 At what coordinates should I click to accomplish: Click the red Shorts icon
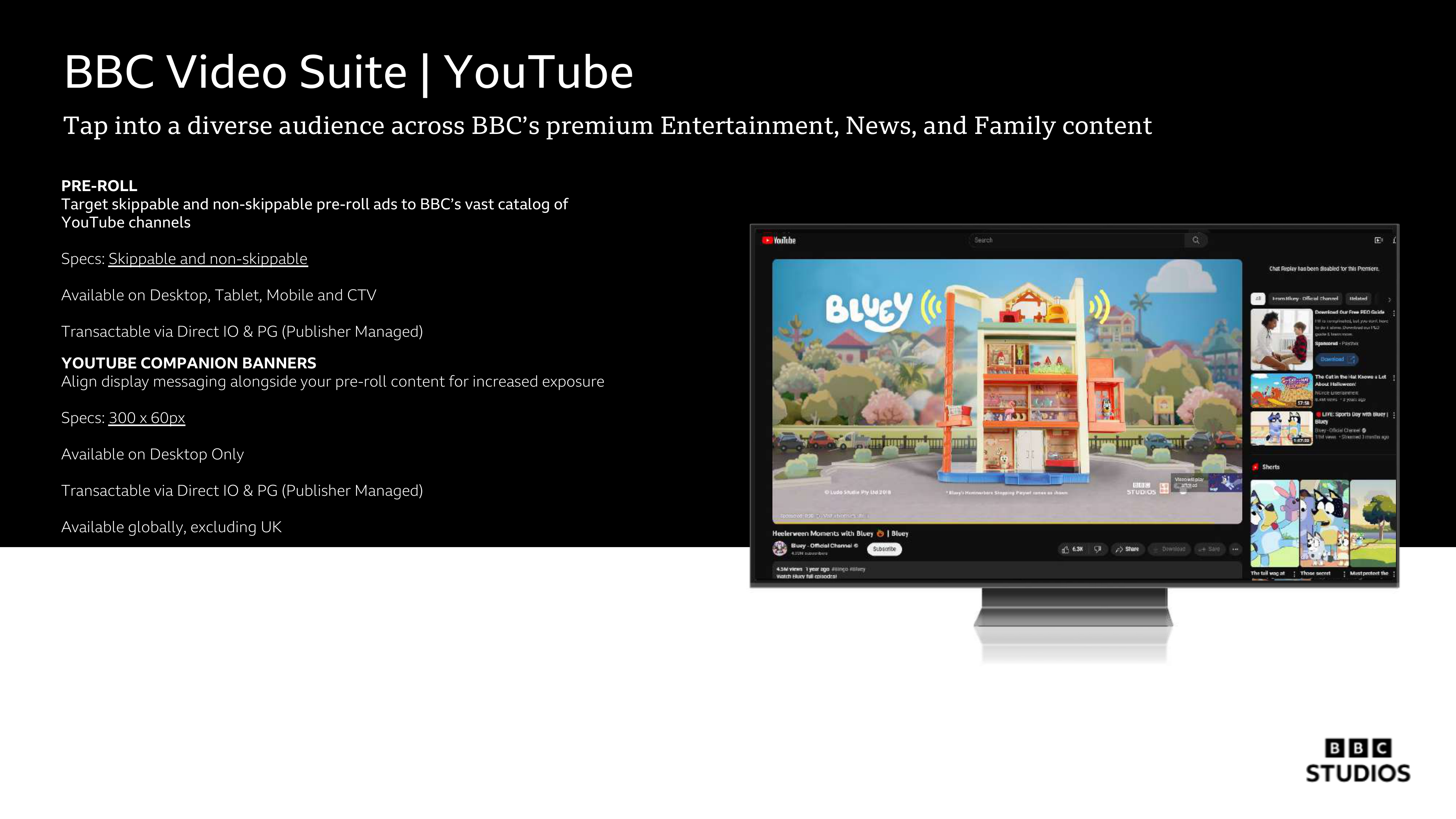pos(1255,467)
